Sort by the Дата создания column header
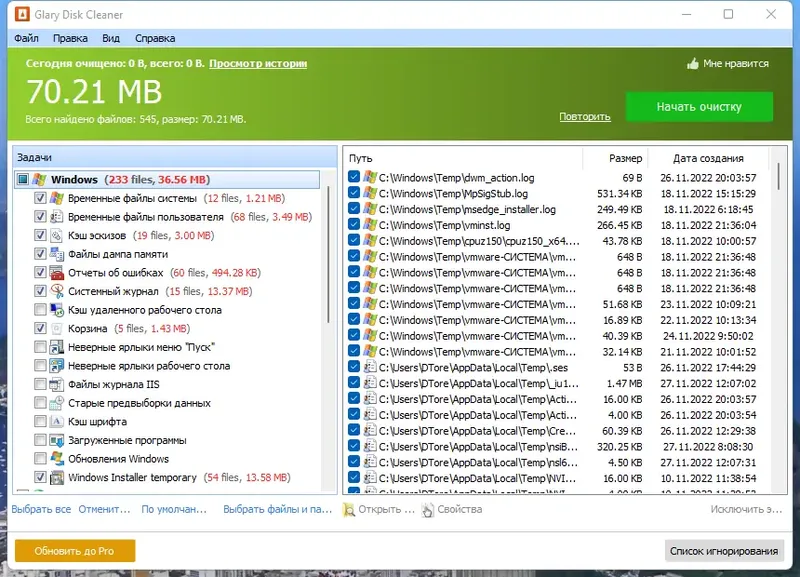The height and width of the screenshot is (577, 800). pyautogui.click(x=708, y=158)
